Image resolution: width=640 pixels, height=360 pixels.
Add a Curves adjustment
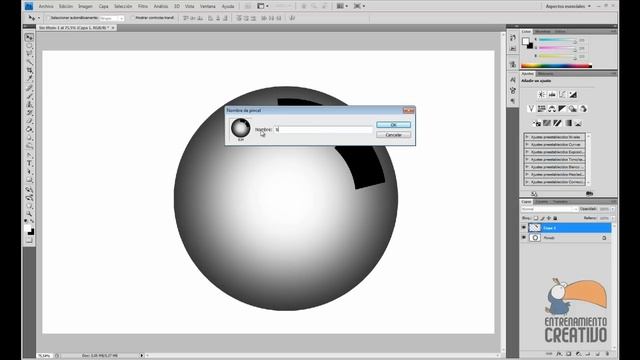(x=562, y=95)
